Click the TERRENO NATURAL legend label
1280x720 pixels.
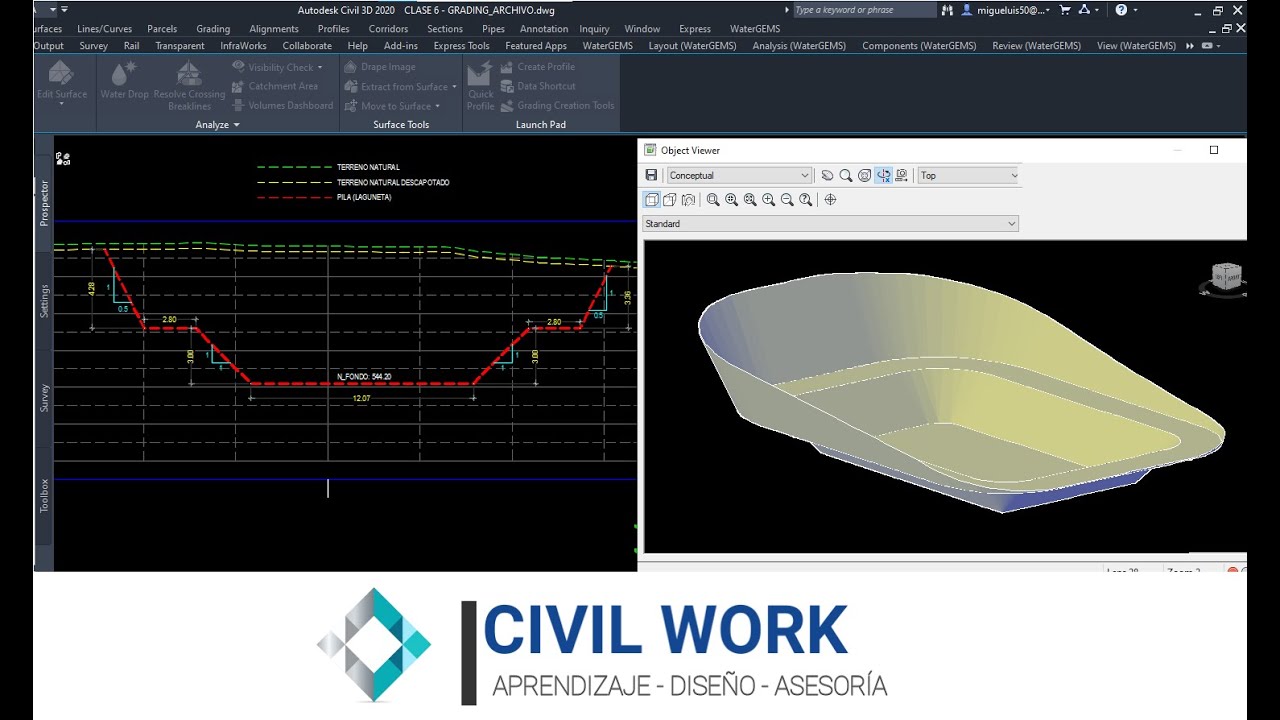click(368, 167)
